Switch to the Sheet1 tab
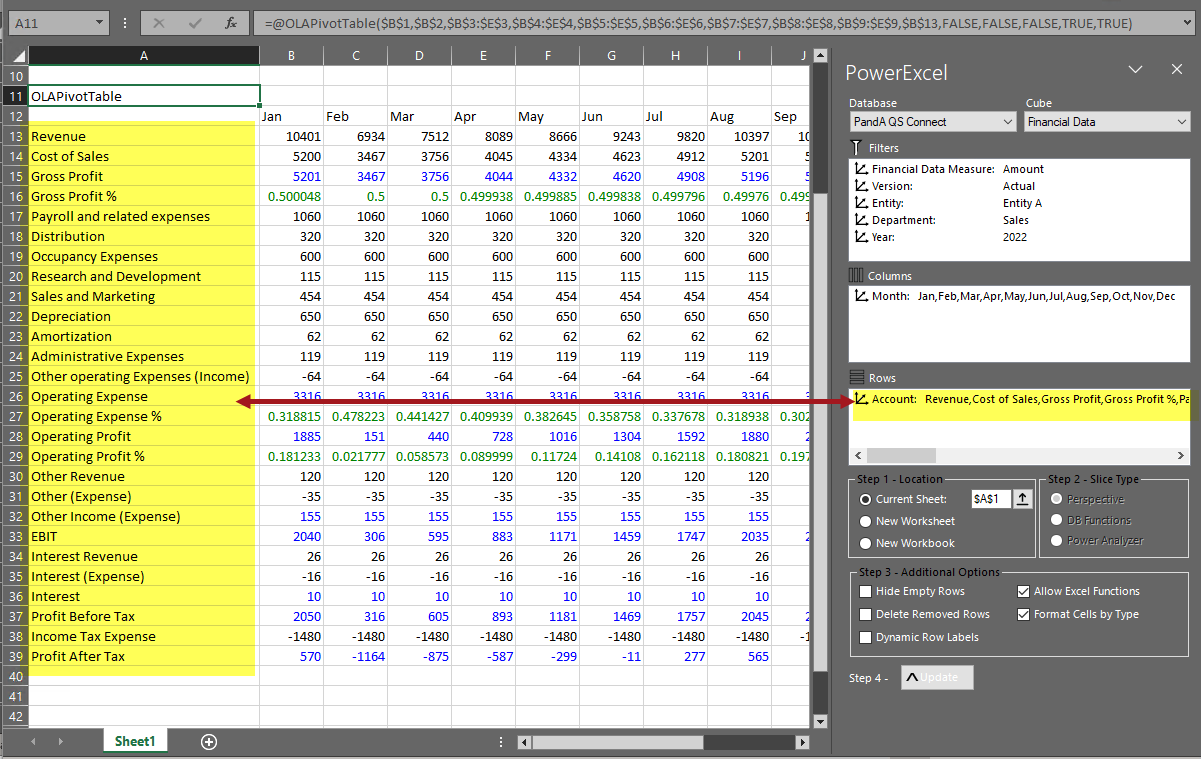This screenshot has width=1201, height=759. point(135,741)
